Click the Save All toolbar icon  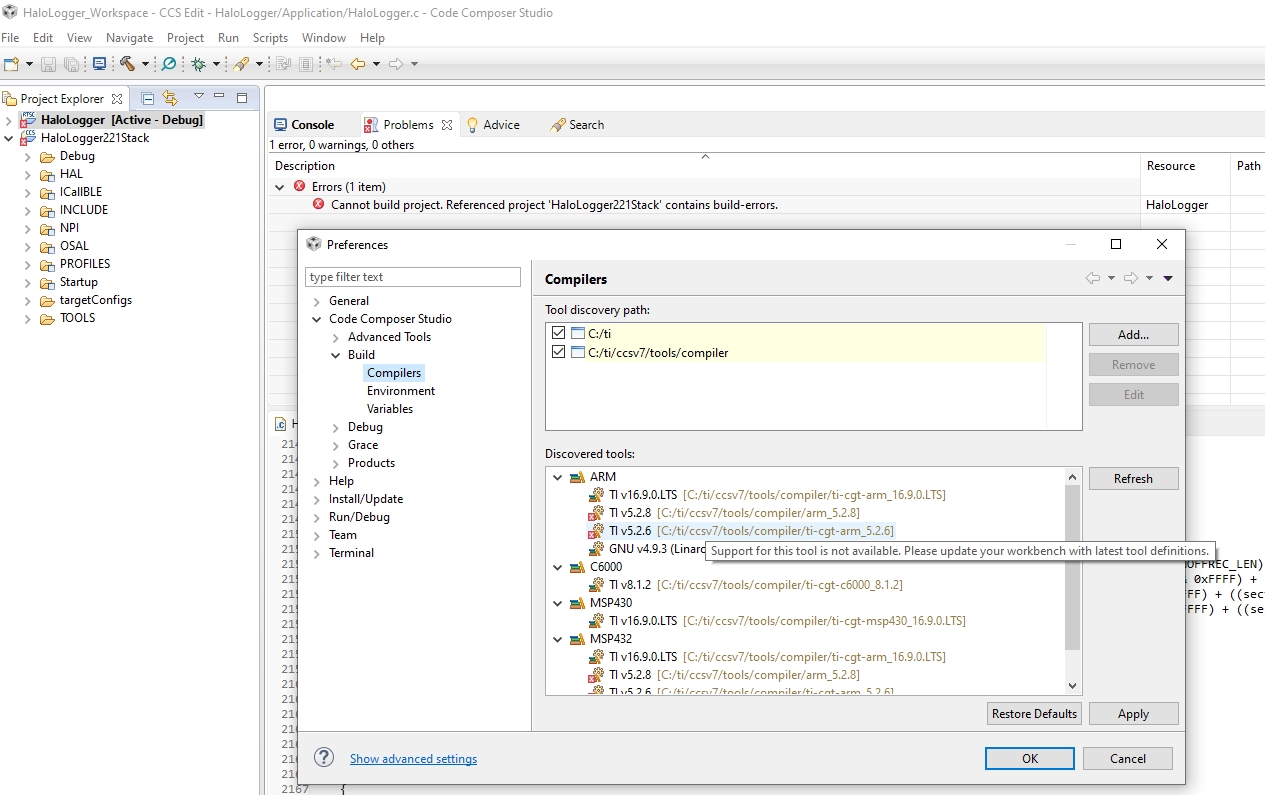(x=70, y=63)
